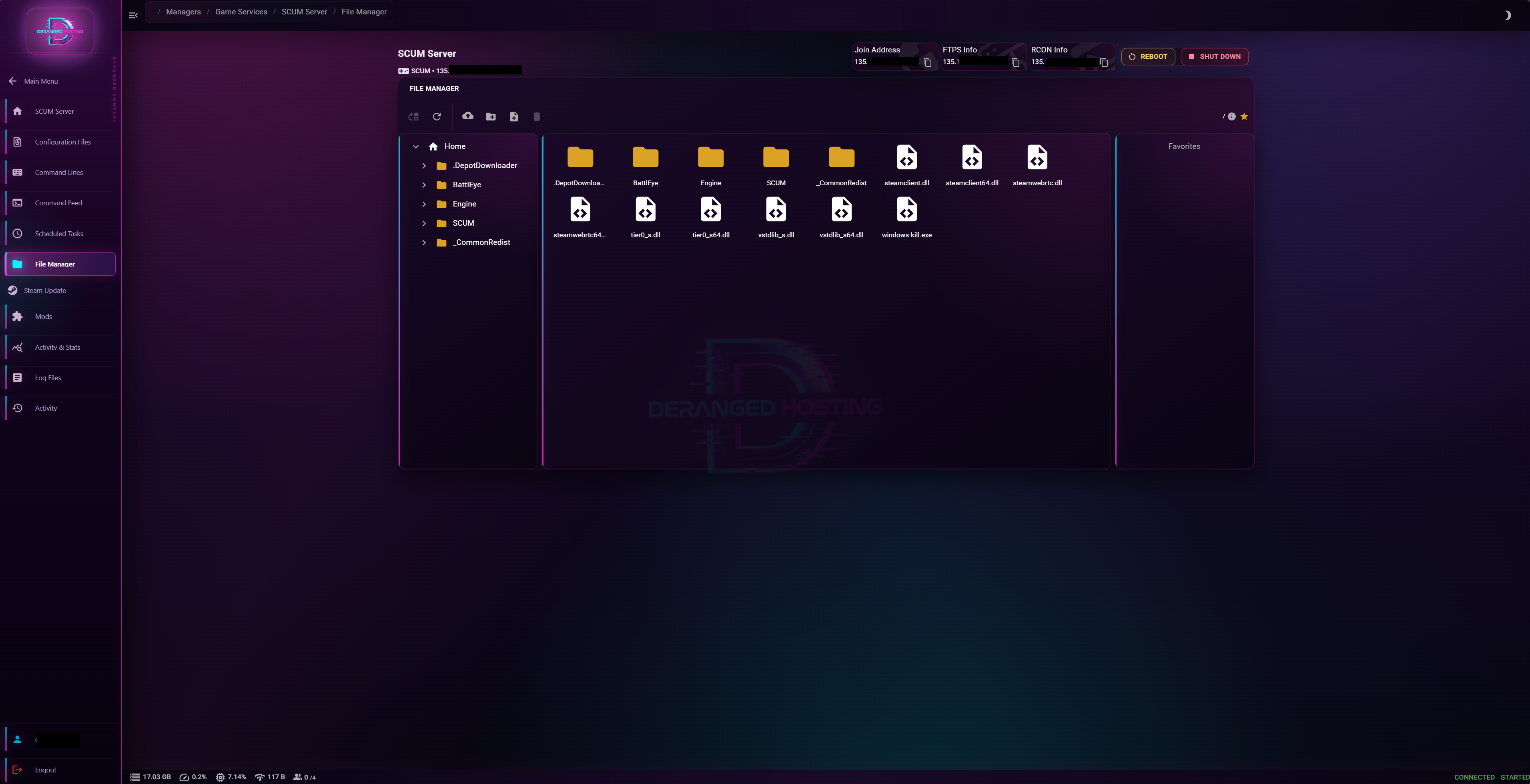The width and height of the screenshot is (1530, 784).
Task: Open Activity & Stats section
Action: click(x=60, y=347)
